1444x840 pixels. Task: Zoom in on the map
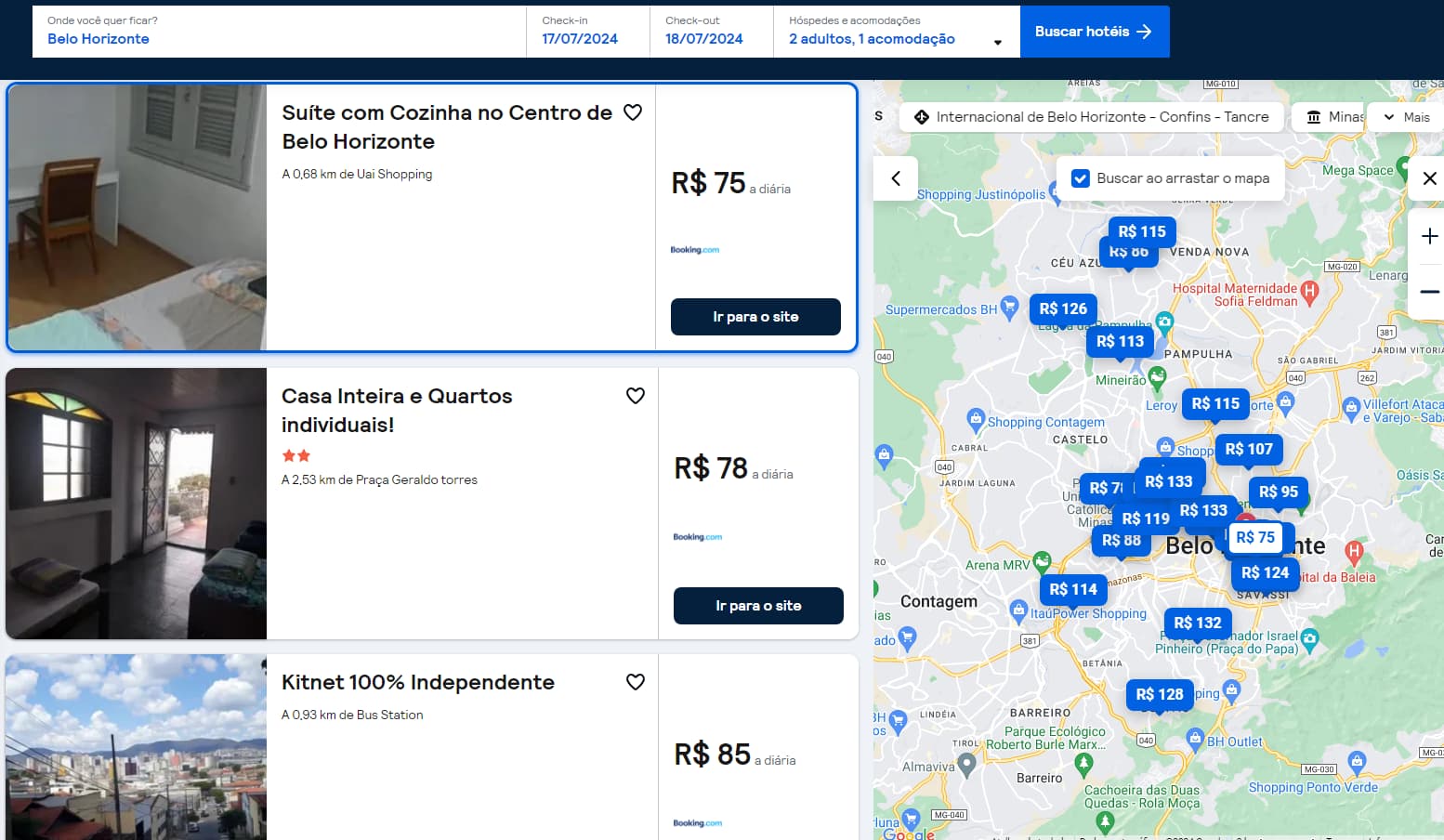pos(1429,237)
